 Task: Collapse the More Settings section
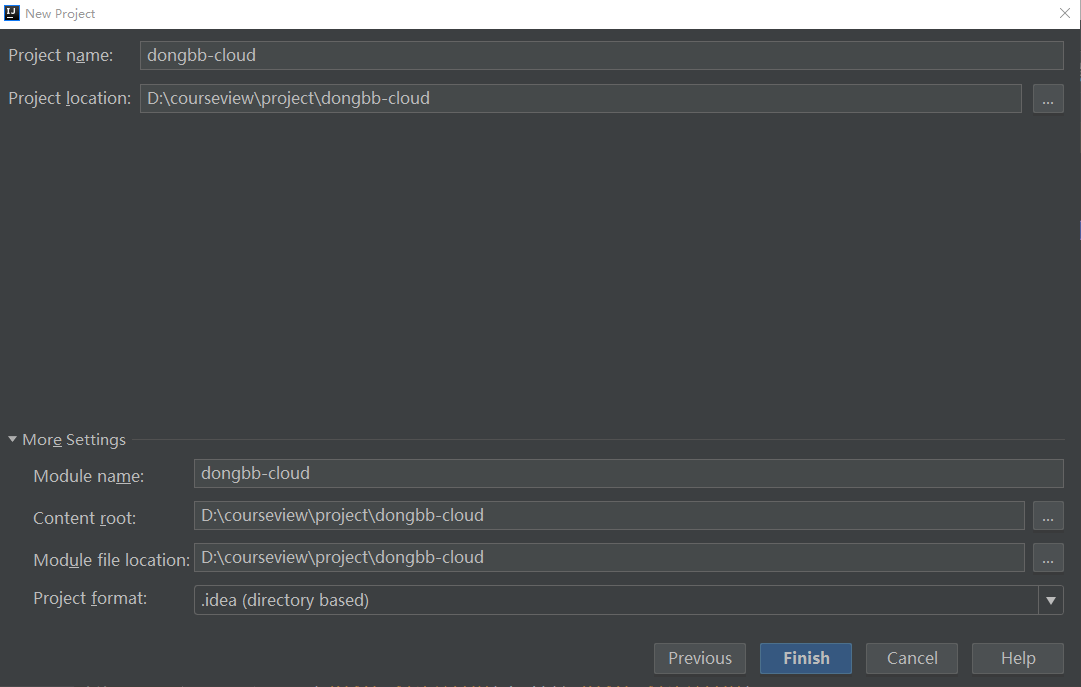(x=13, y=440)
